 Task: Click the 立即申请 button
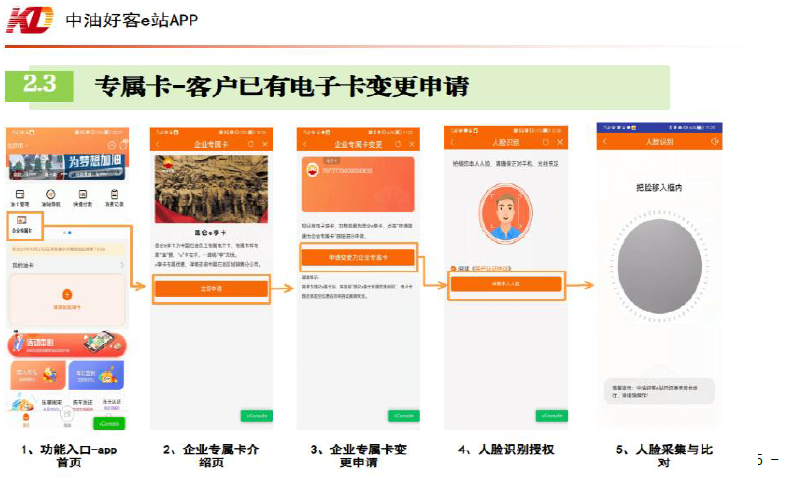(210, 288)
